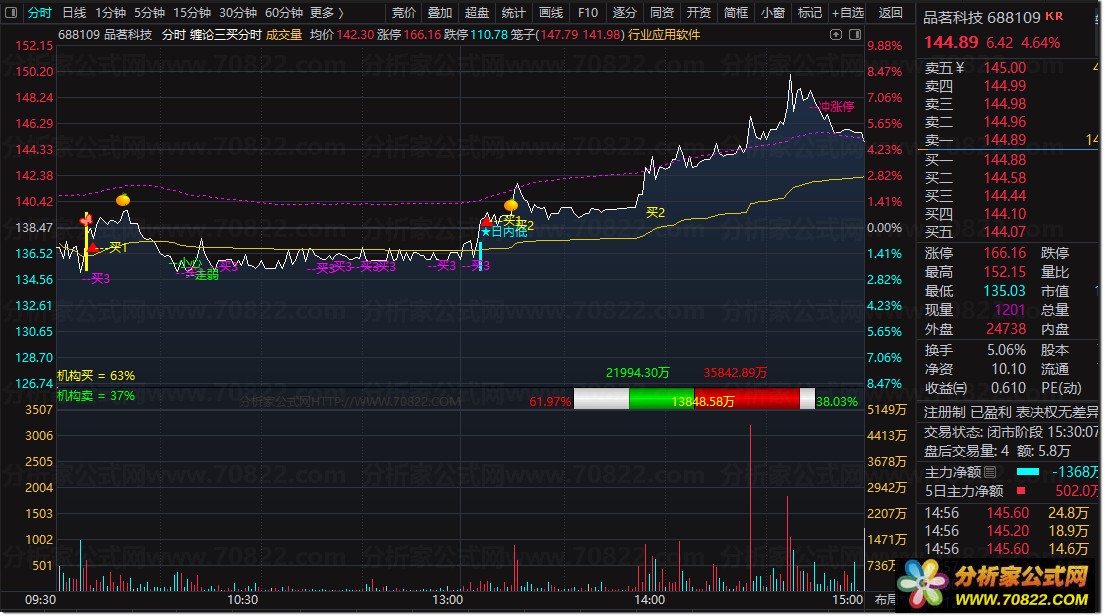Click the green 走弱 signal label

(x=206, y=275)
